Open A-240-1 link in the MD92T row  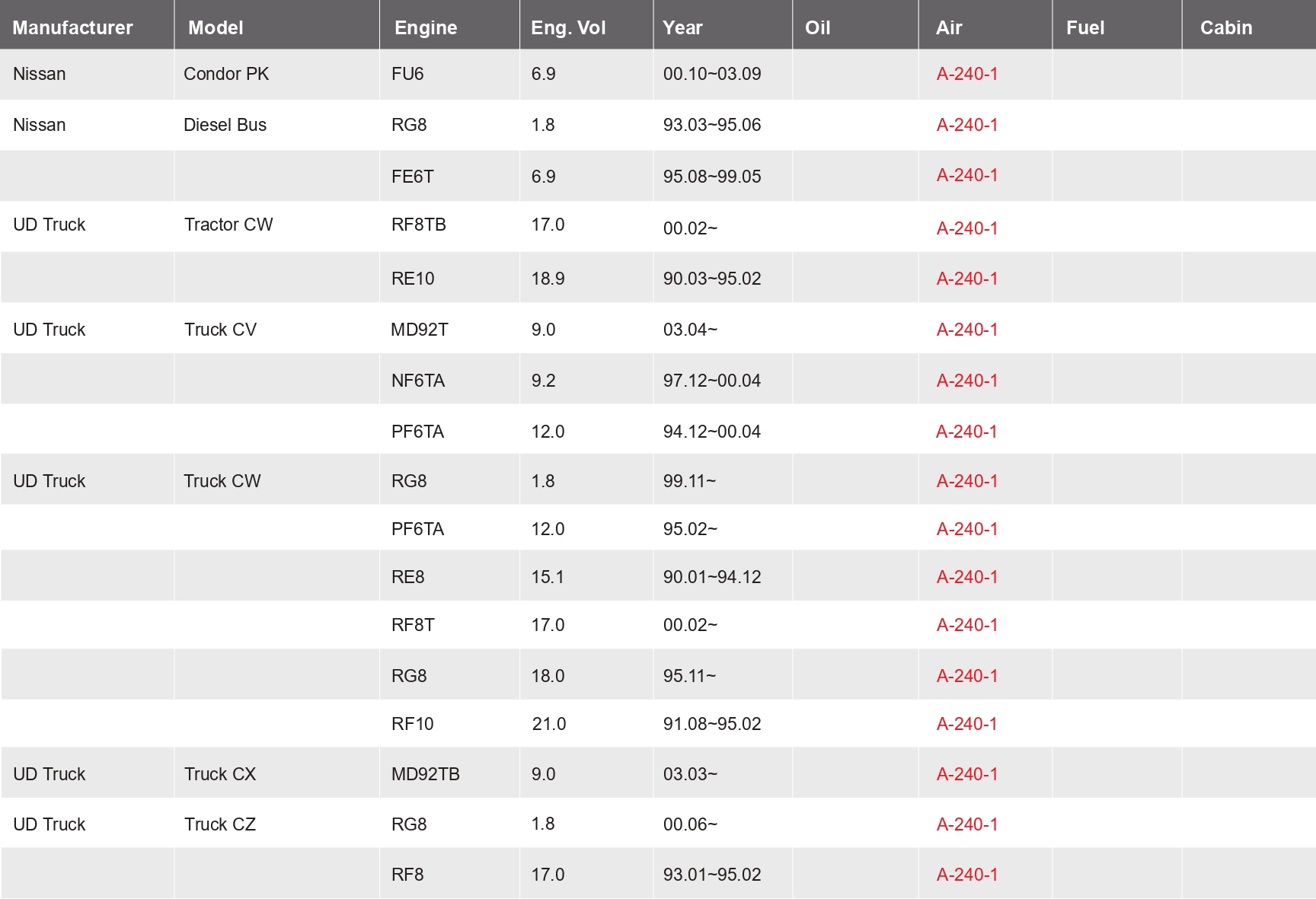(967, 330)
